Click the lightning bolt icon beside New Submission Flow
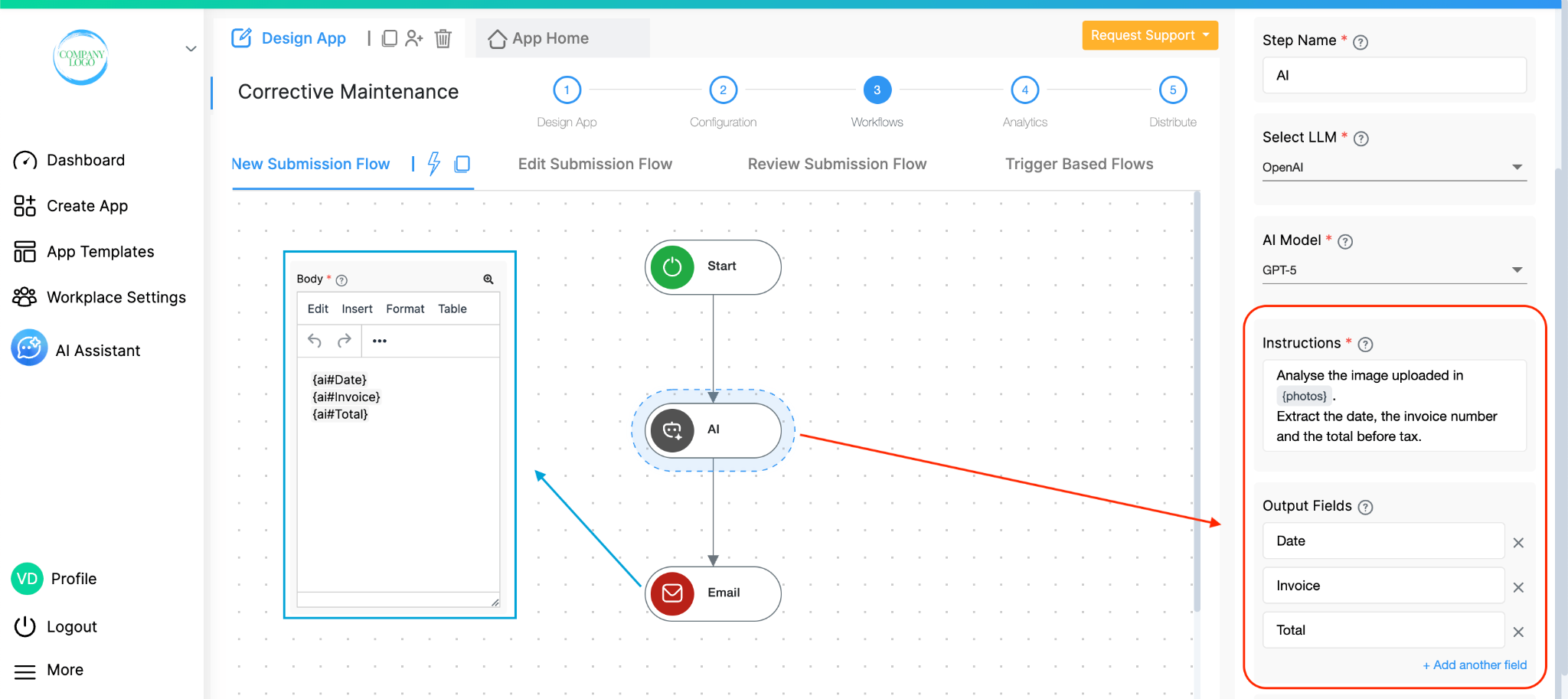 pos(434,163)
